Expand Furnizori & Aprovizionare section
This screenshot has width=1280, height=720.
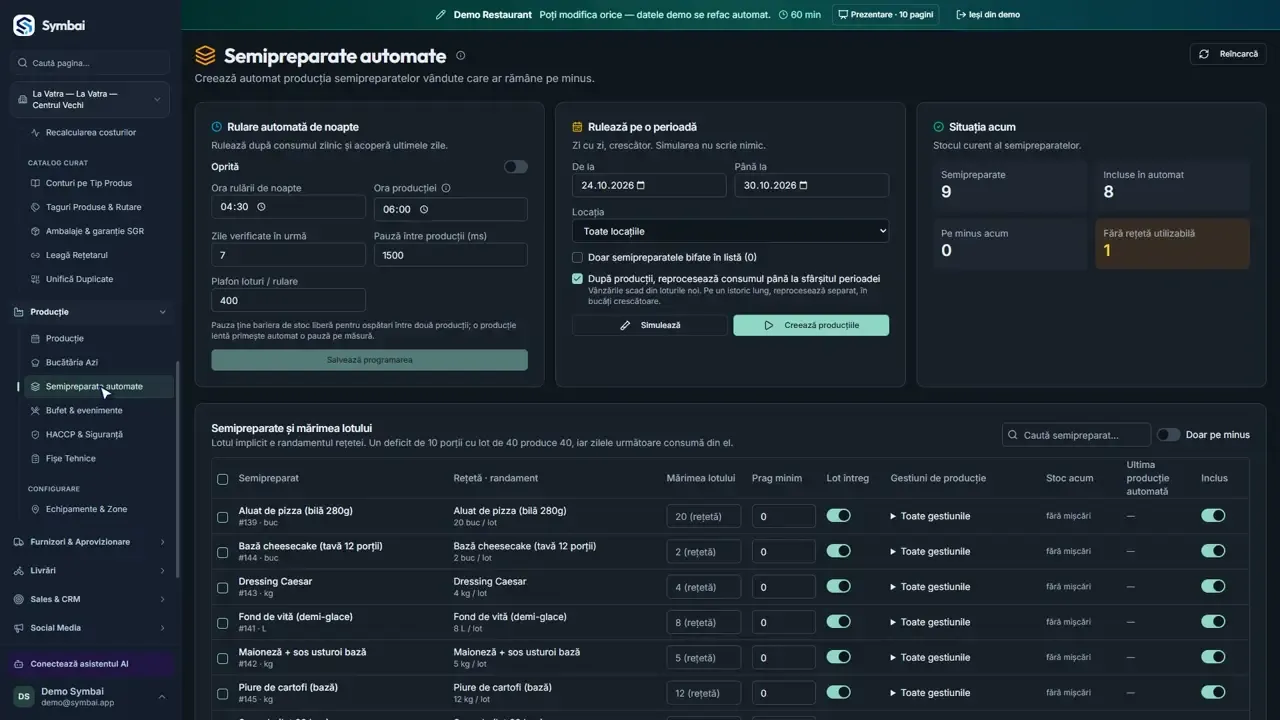(90, 542)
